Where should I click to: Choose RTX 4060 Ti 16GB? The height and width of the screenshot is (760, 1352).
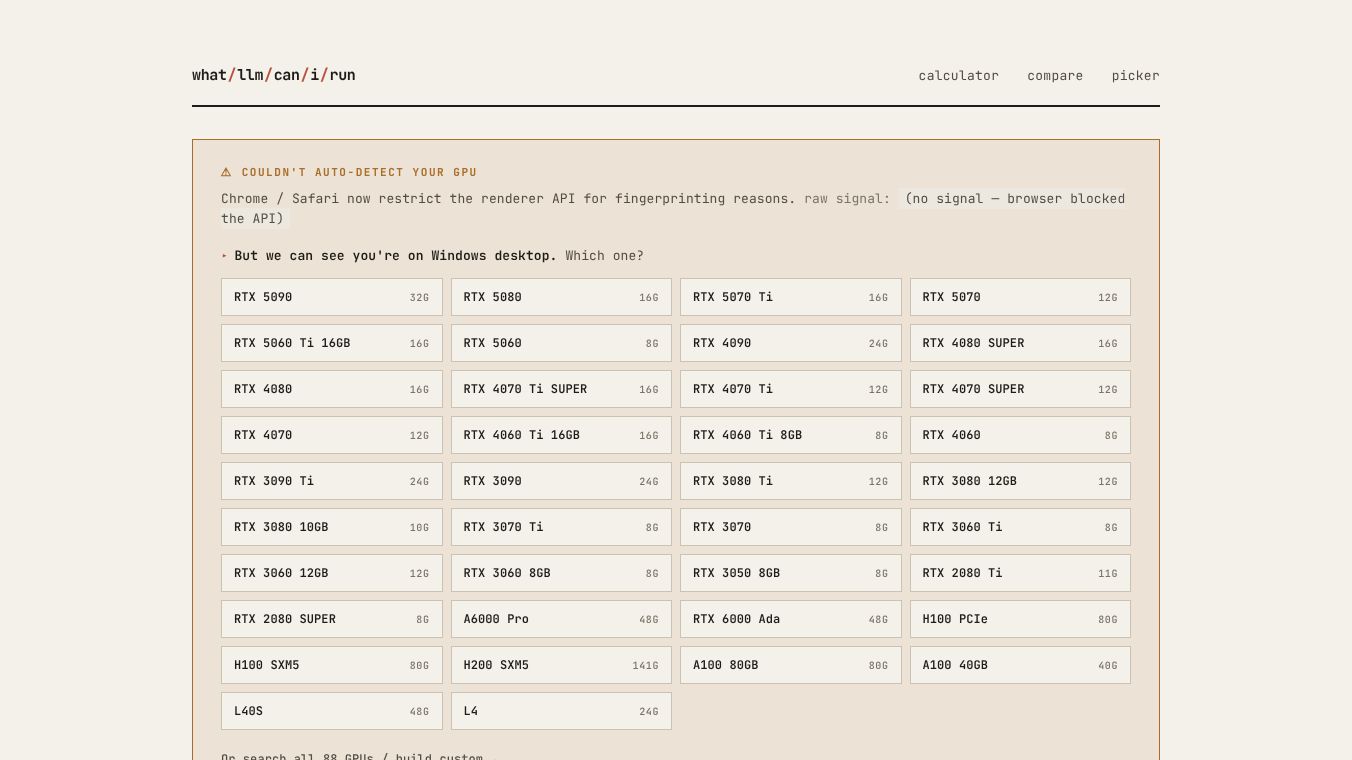point(561,435)
